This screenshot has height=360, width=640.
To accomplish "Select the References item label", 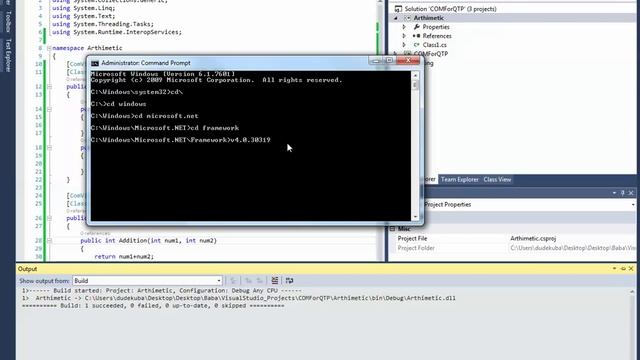I will (437, 36).
